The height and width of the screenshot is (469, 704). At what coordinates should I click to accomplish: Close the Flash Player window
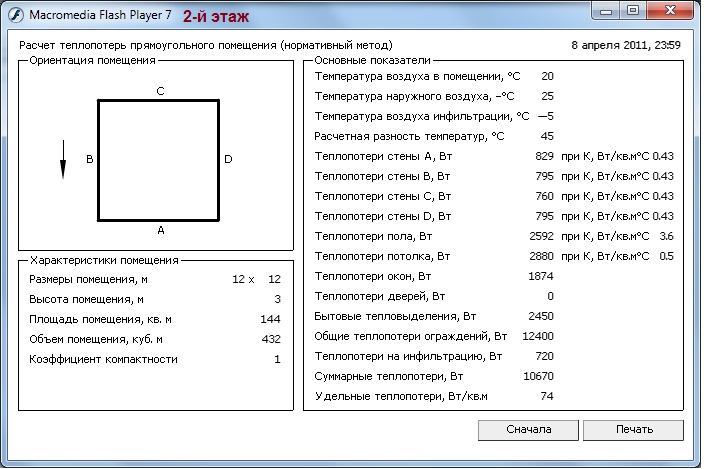670,11
